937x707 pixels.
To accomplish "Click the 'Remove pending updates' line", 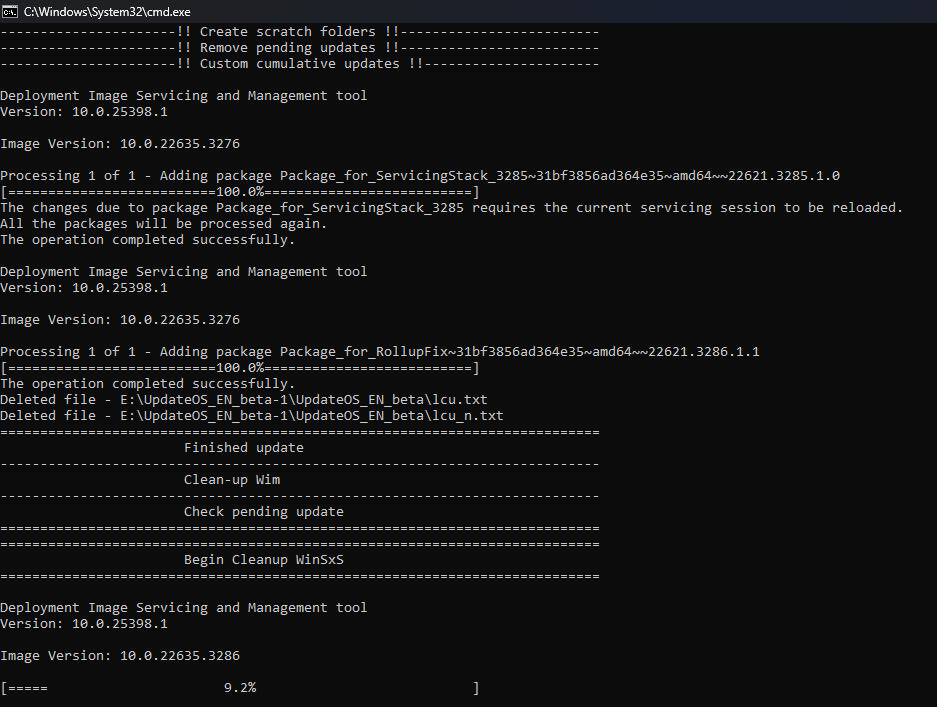I will pos(299,48).
